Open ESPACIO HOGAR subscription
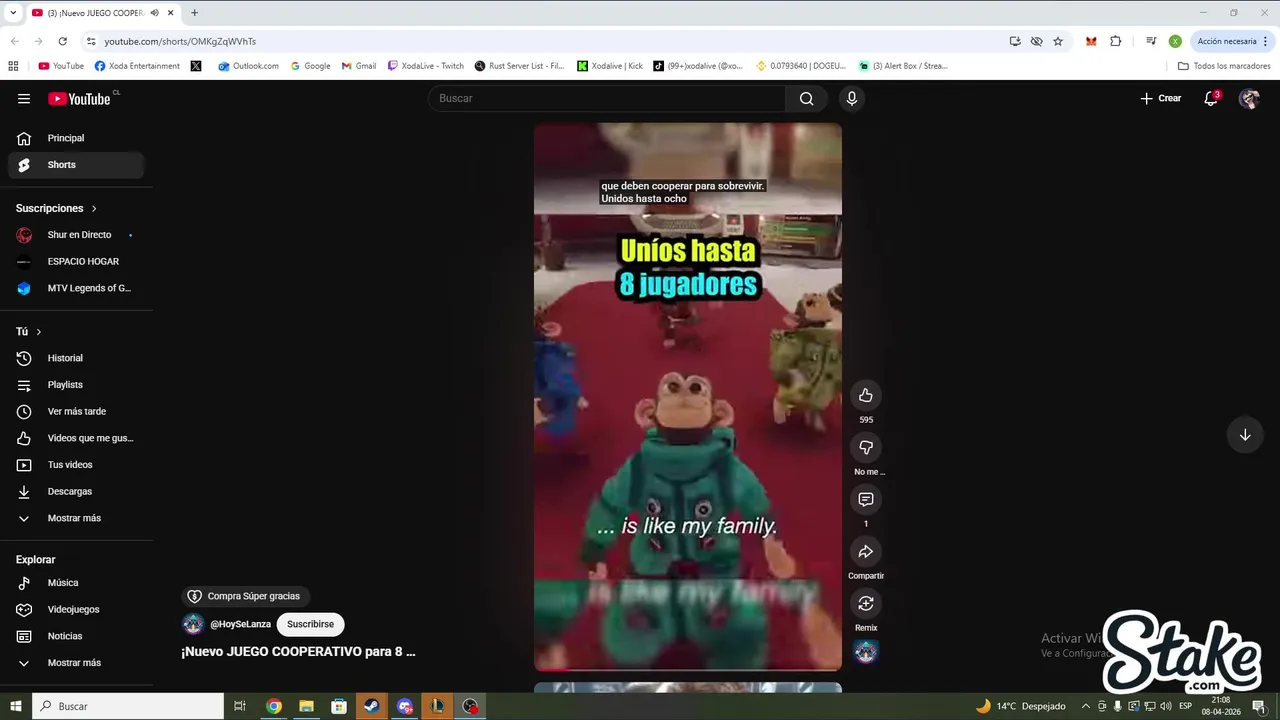 76,261
